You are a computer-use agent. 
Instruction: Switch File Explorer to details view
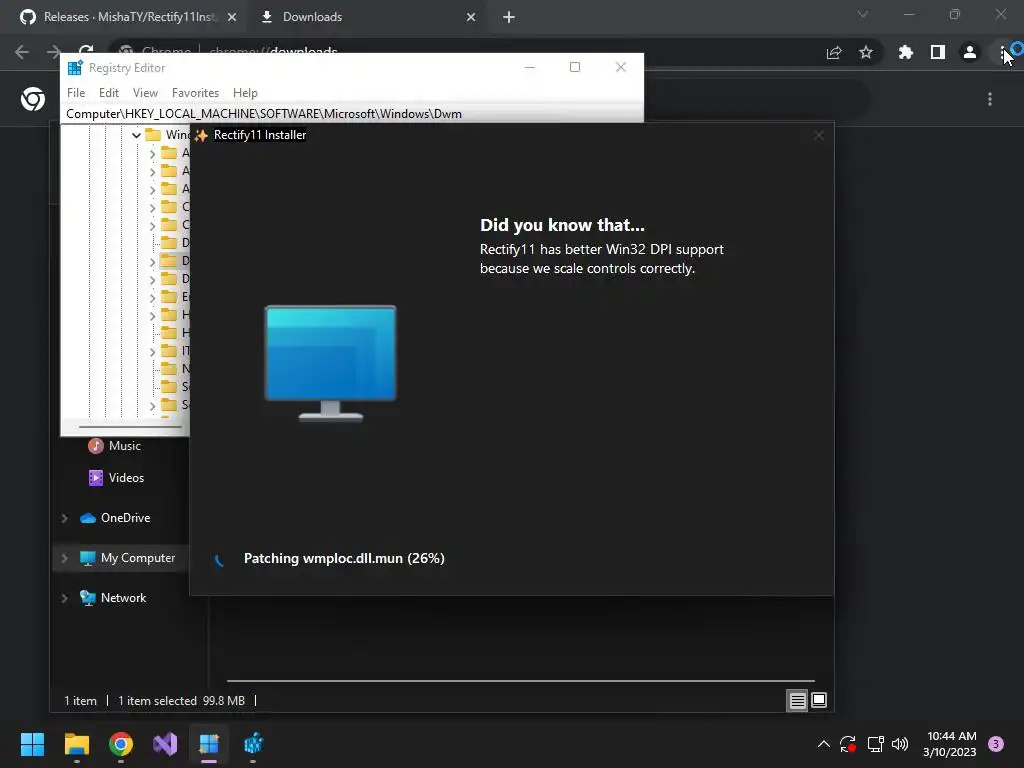pos(797,701)
